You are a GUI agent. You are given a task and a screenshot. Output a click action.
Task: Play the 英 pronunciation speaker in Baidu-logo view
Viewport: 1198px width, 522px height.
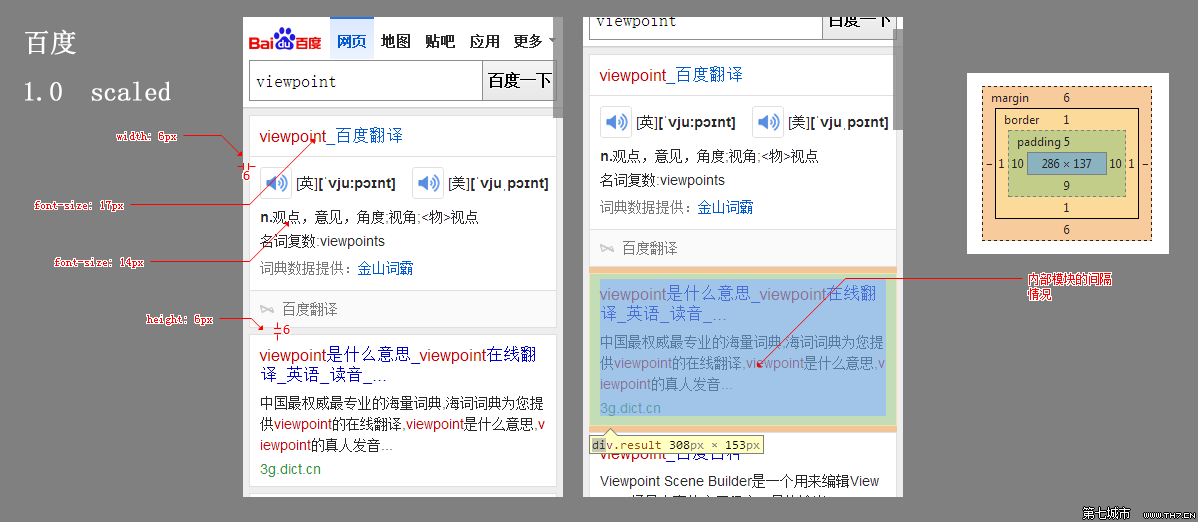pos(276,183)
